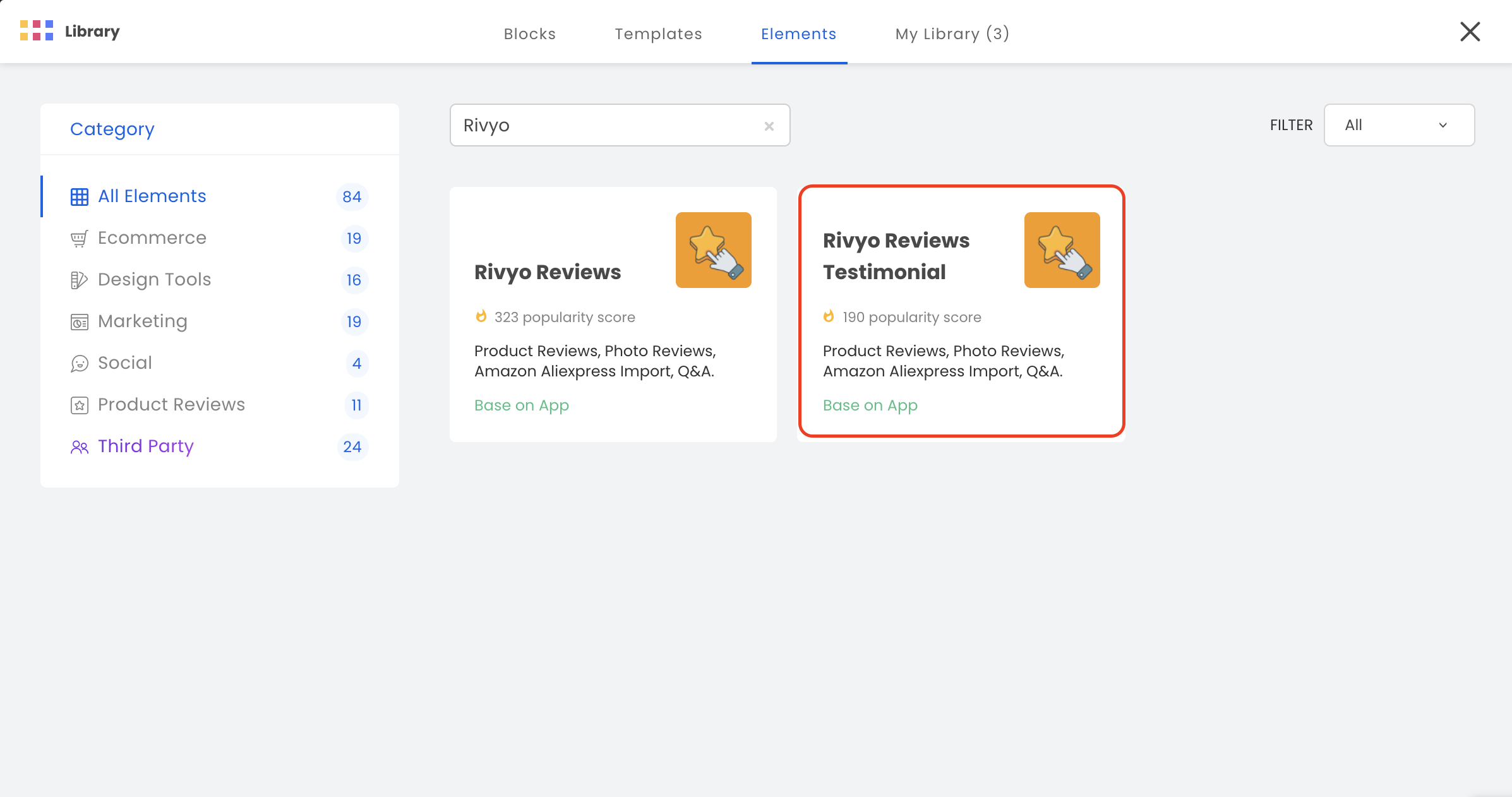The image size is (1512, 797).
Task: Click the Rivyo Reviews card title
Action: coord(548,272)
